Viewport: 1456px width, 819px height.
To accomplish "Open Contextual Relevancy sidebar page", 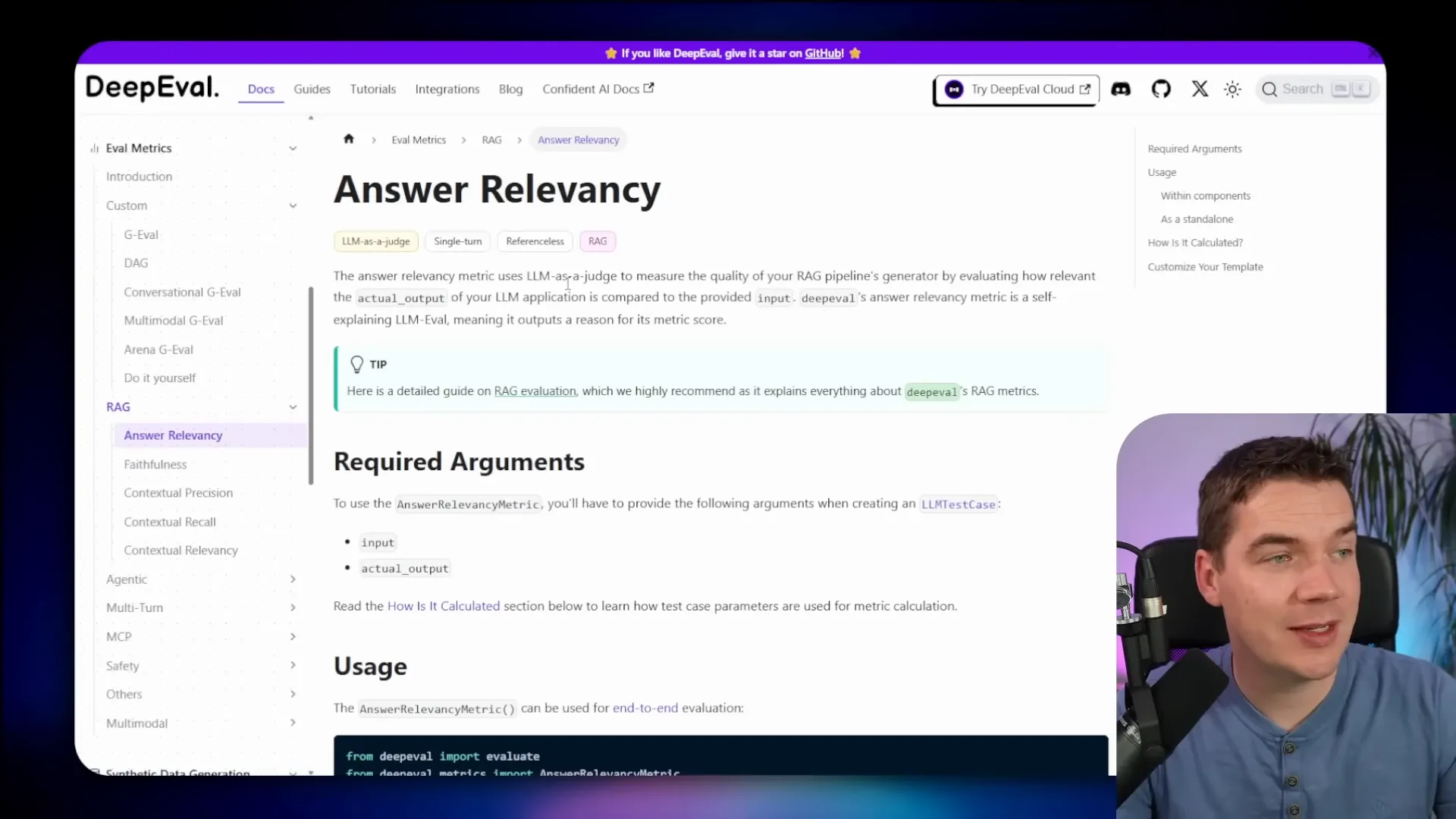I will 180,551.
